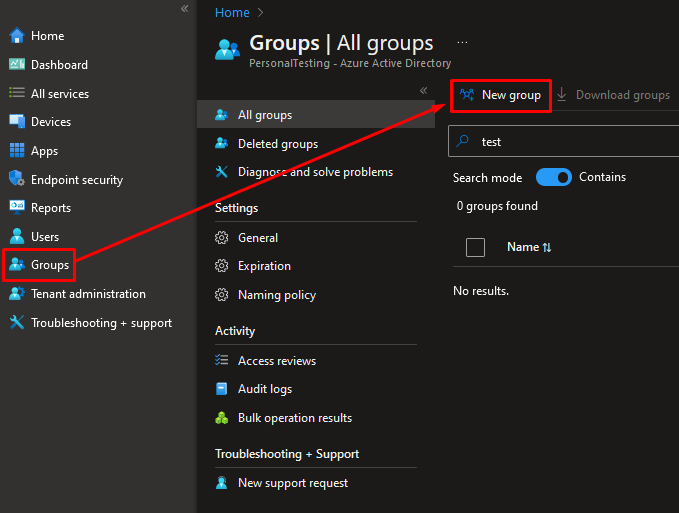Collapse the Groups navigation pane
Image resolution: width=679 pixels, height=513 pixels.
point(424,90)
